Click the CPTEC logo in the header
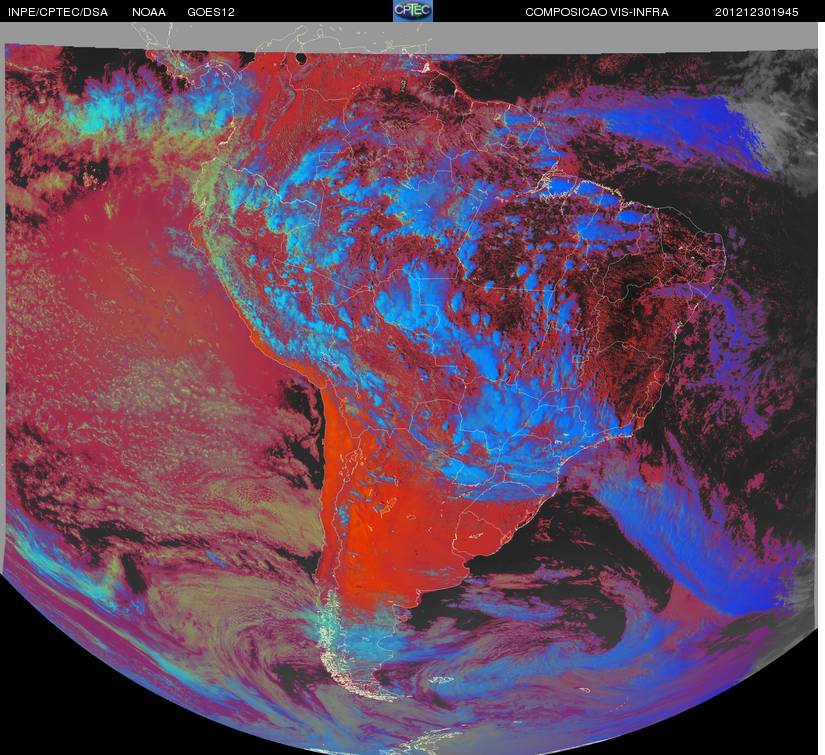The height and width of the screenshot is (755, 825). pyautogui.click(x=413, y=11)
